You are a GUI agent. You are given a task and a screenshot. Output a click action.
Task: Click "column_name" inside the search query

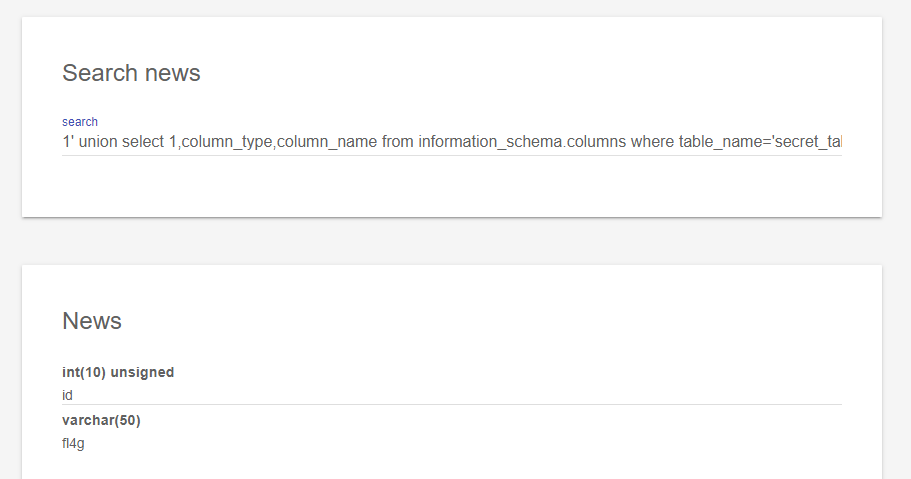pos(327,142)
